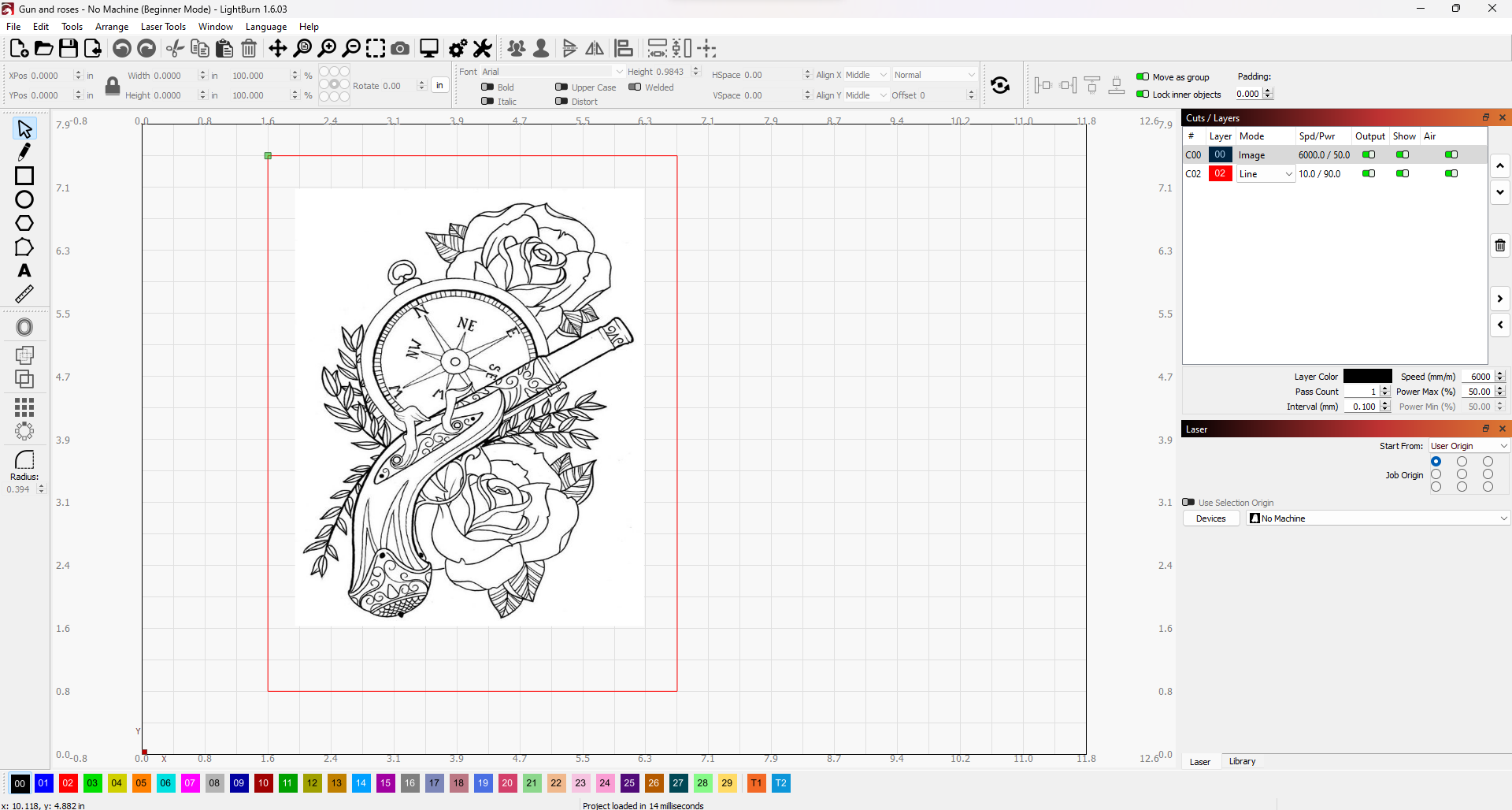Select the Rectangle drawing tool
This screenshot has height=810, width=1512.
pos(24,176)
